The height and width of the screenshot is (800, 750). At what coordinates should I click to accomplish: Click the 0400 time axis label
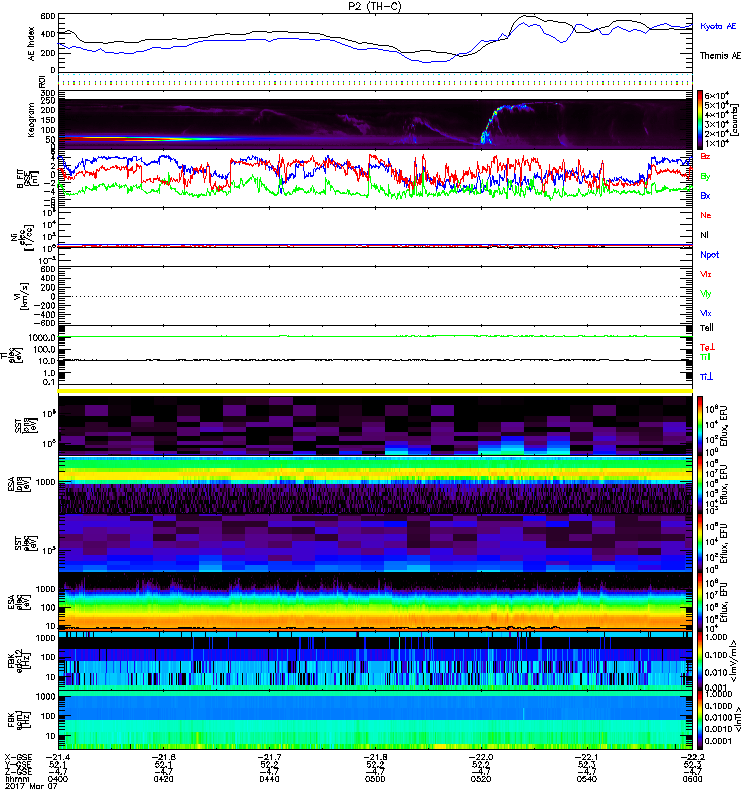(x=58, y=779)
